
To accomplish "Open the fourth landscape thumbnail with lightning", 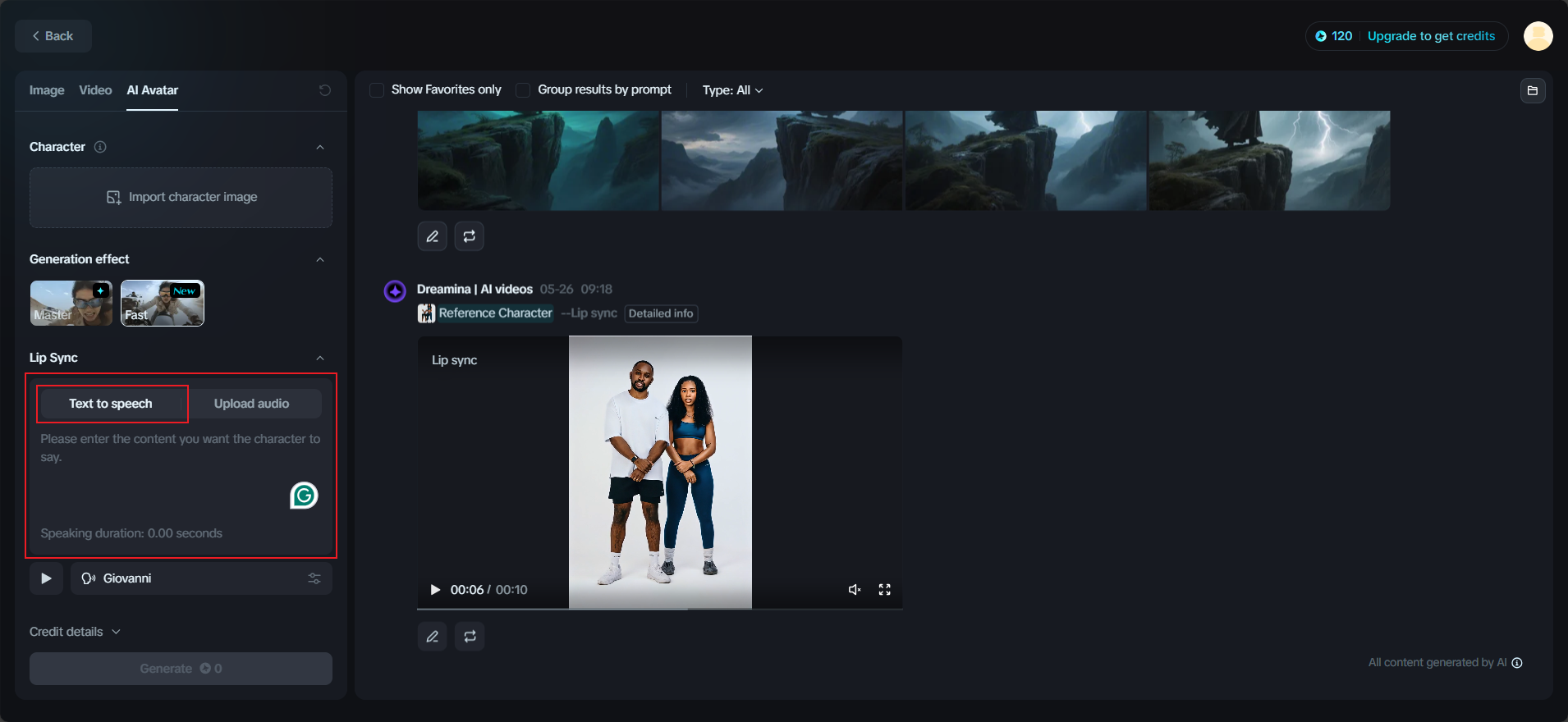I will pos(1269,161).
